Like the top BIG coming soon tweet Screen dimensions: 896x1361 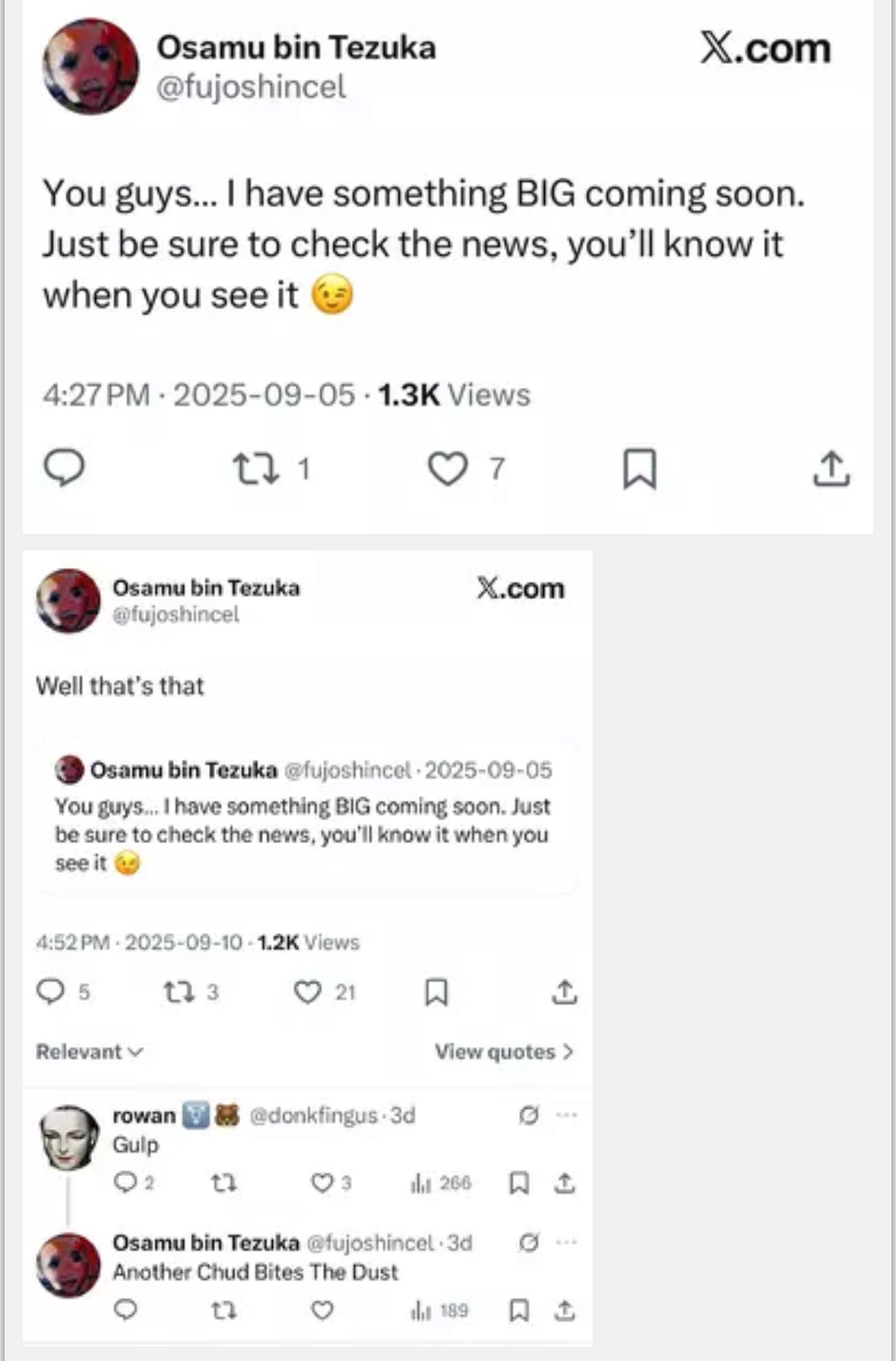click(448, 468)
